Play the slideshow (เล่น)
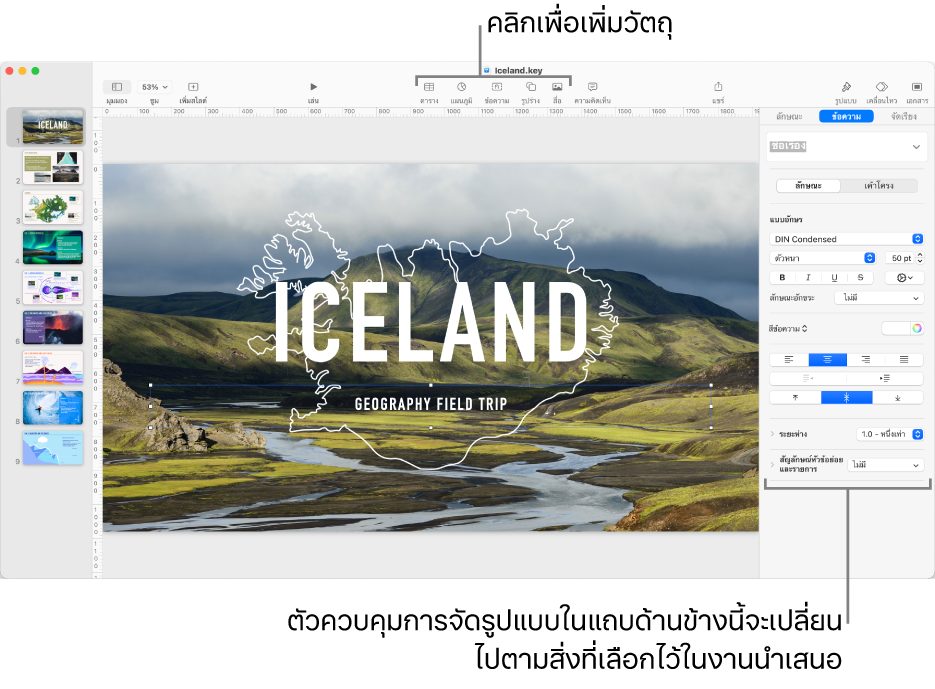935x689 pixels. click(314, 87)
